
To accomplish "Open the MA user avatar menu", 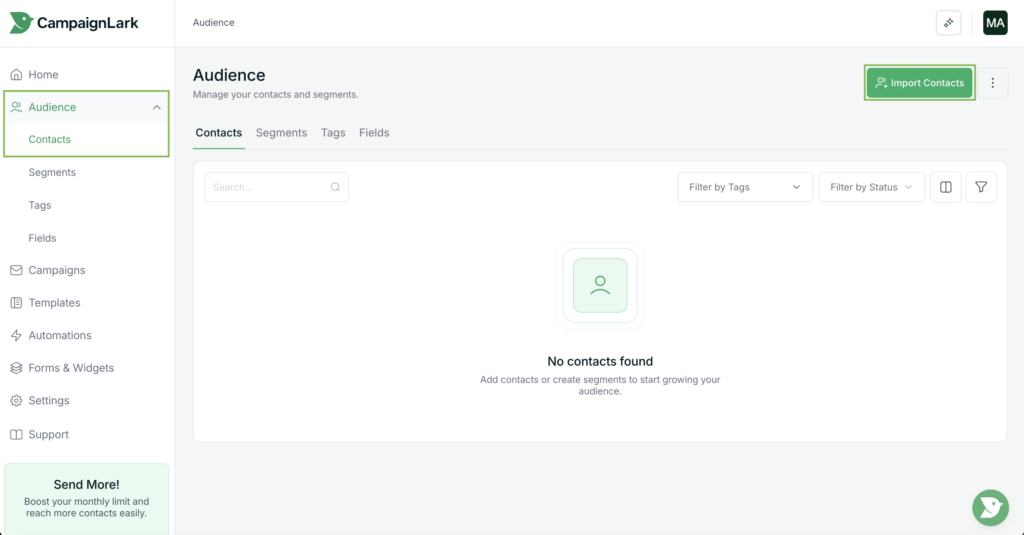I will [x=995, y=23].
